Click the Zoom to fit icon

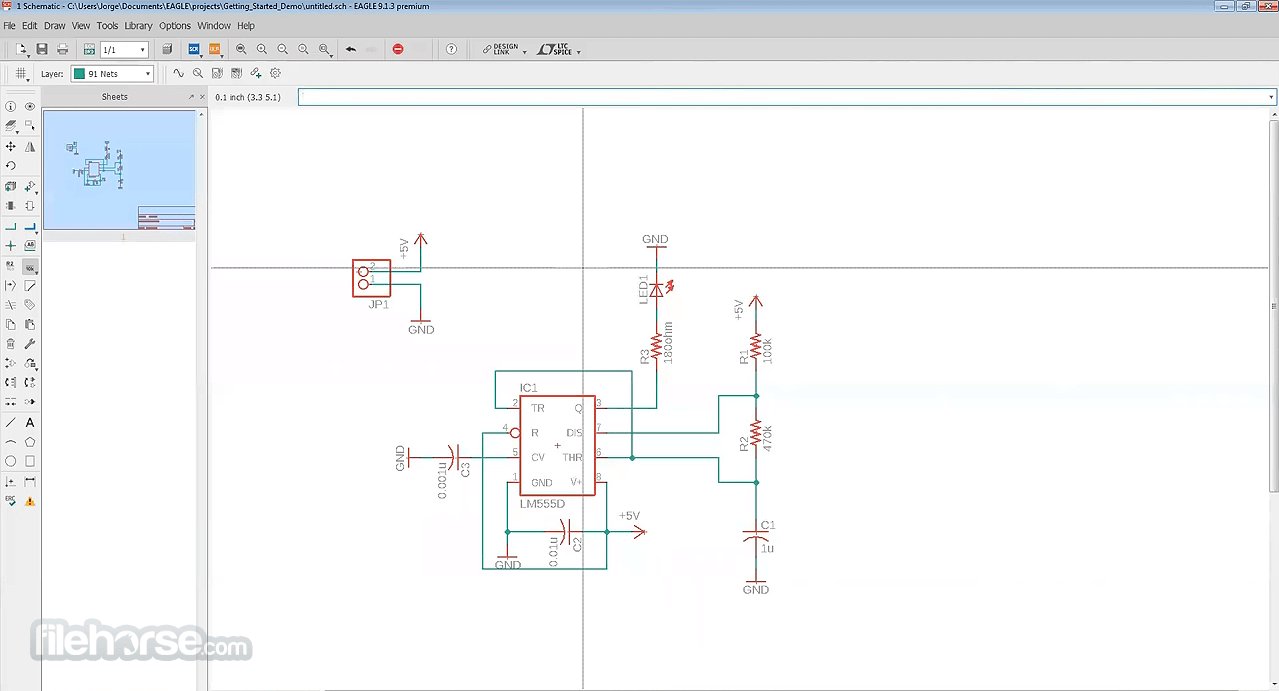point(241,49)
